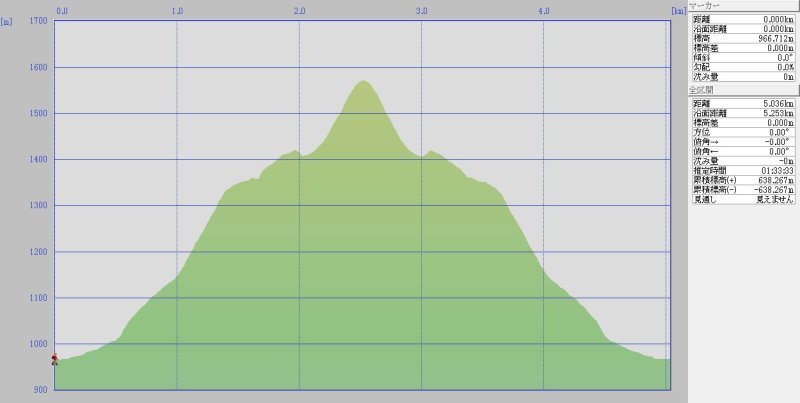Click the 2.0 tick label on the distance axis
The image size is (800, 403).
(299, 11)
